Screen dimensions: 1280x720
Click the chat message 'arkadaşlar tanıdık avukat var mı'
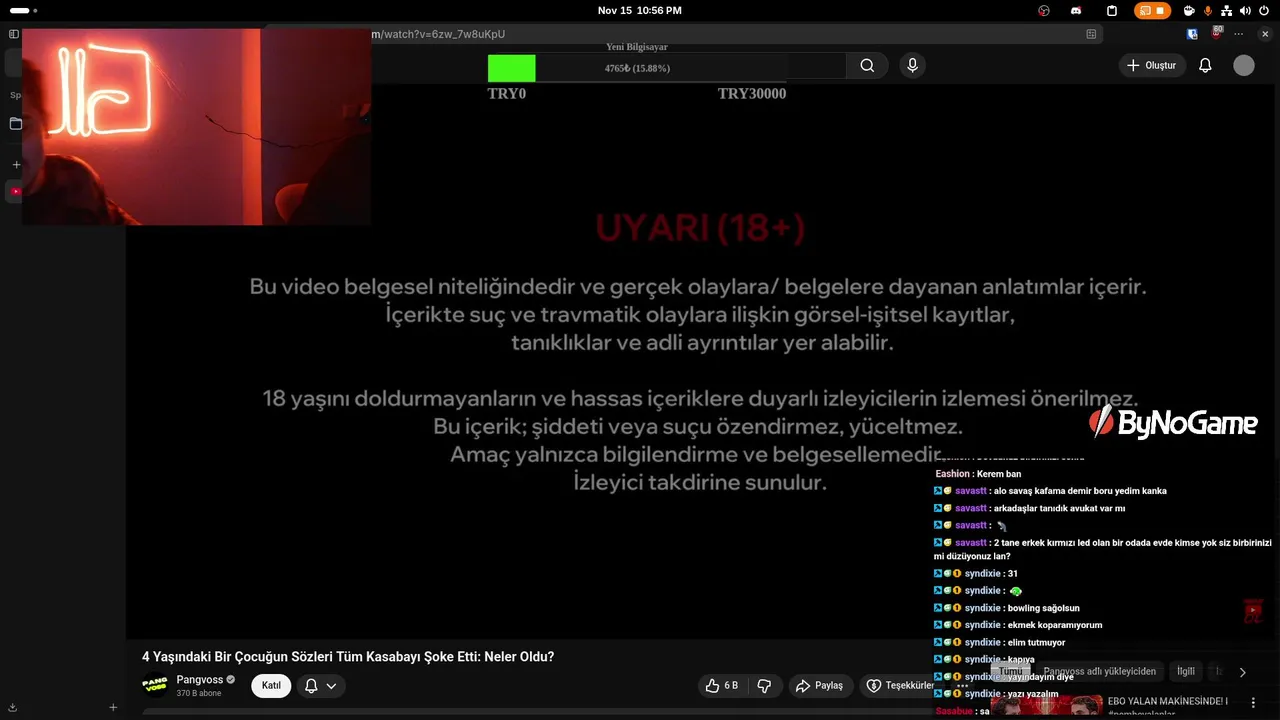click(1059, 508)
